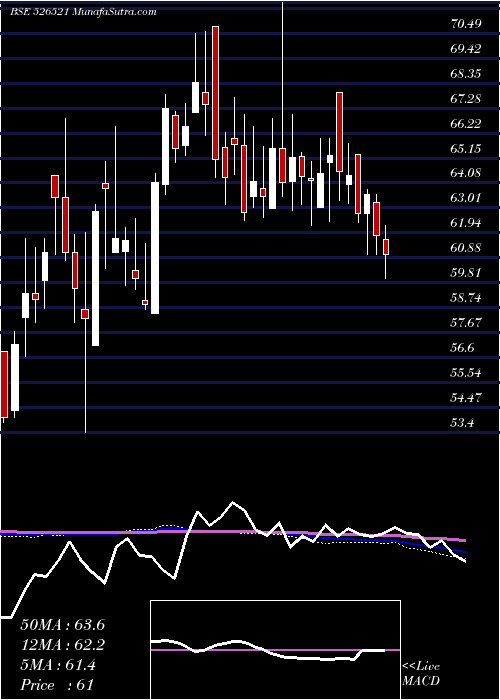The width and height of the screenshot is (500, 700).
Task: Click the 68.35 price axis label
Action: point(466,74)
